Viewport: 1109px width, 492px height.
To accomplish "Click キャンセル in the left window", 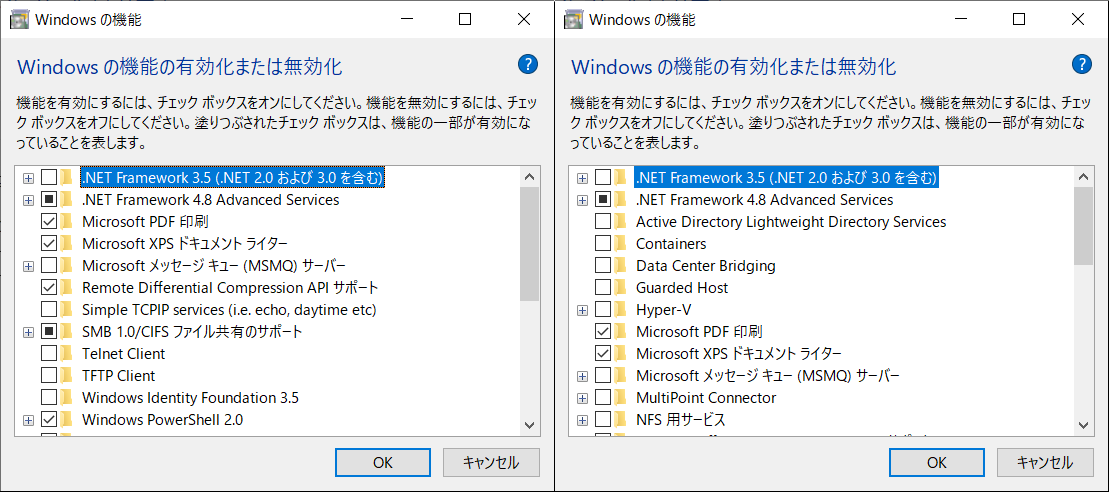I will [x=491, y=462].
